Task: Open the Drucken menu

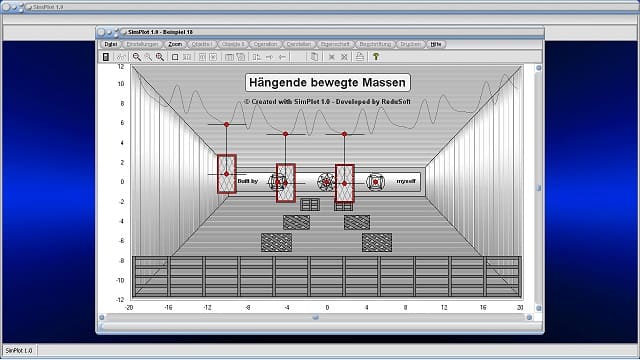Action: [x=410, y=44]
